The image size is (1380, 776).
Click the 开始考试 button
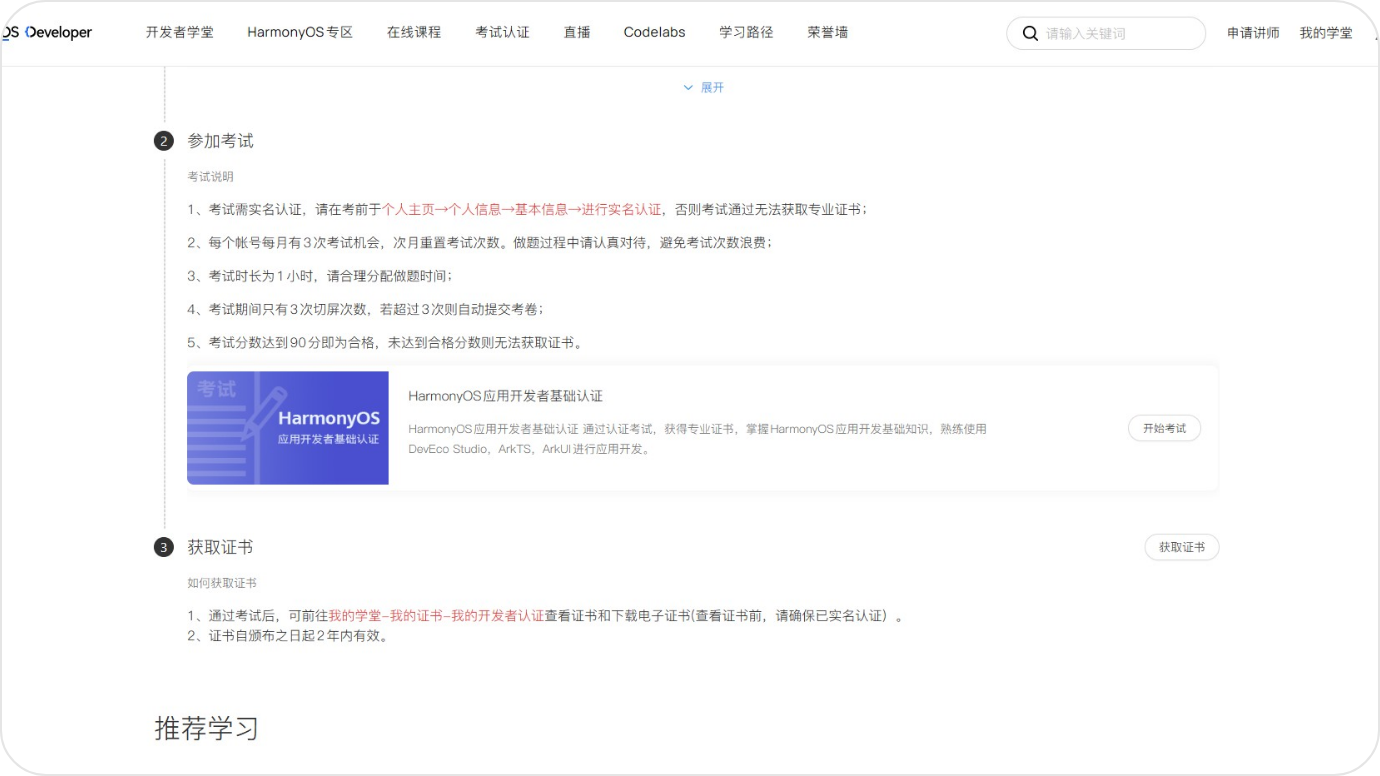tap(1165, 428)
